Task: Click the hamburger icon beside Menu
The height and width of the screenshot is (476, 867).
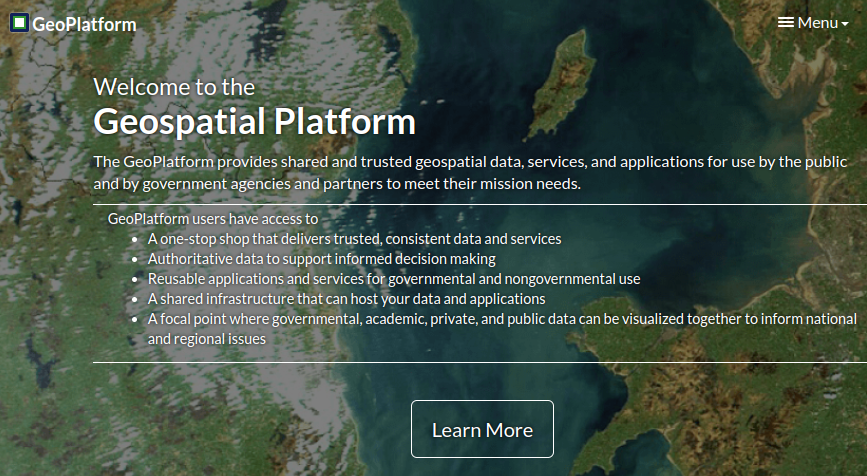Action: click(x=786, y=22)
